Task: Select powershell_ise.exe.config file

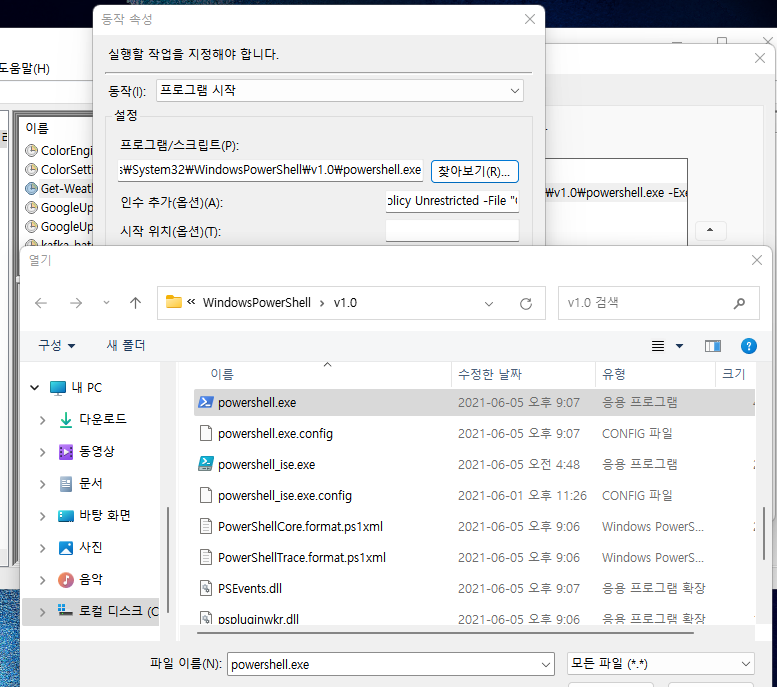Action: (474, 496)
